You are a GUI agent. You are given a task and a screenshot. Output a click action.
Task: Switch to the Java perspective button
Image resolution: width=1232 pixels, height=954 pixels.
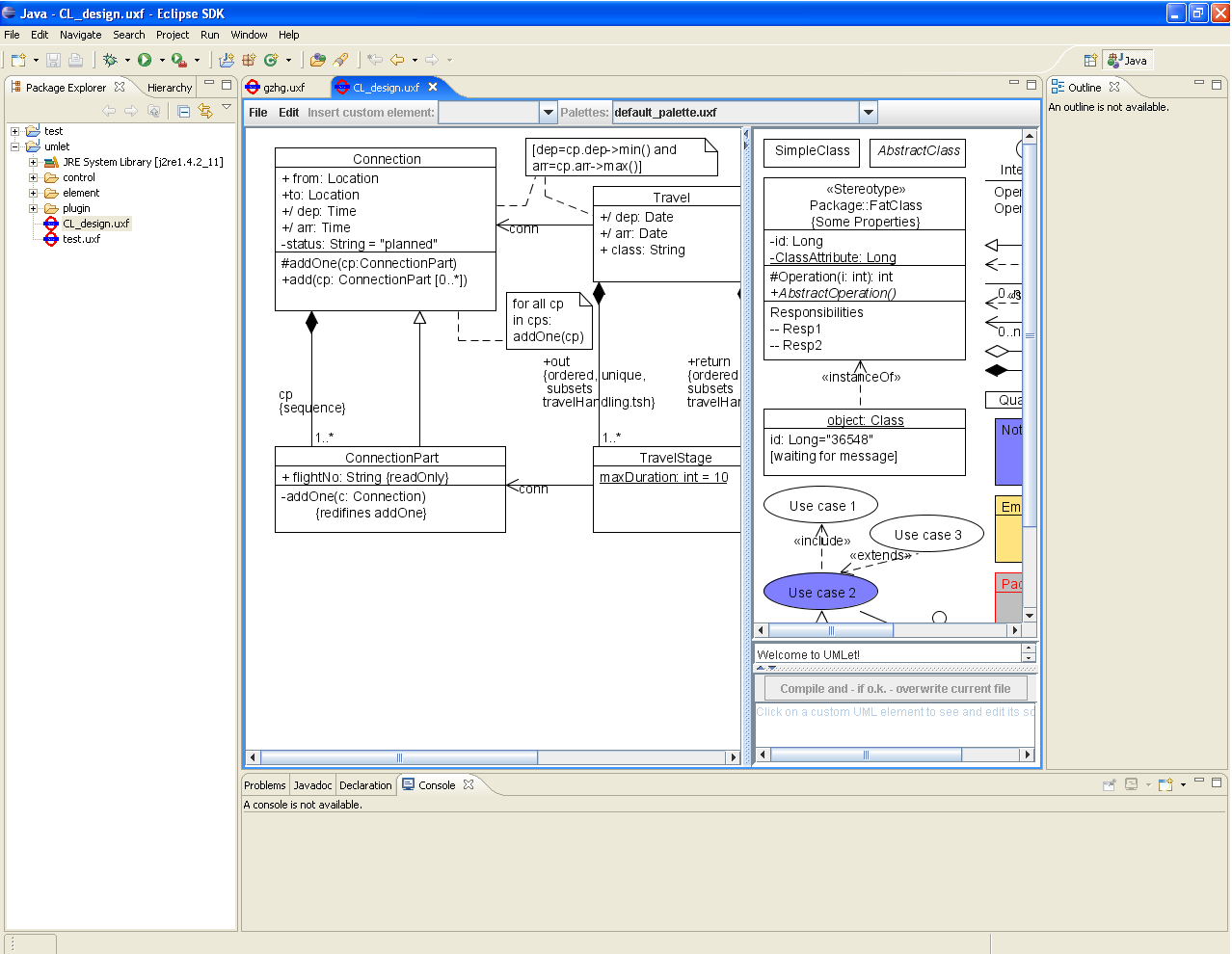pyautogui.click(x=1128, y=60)
